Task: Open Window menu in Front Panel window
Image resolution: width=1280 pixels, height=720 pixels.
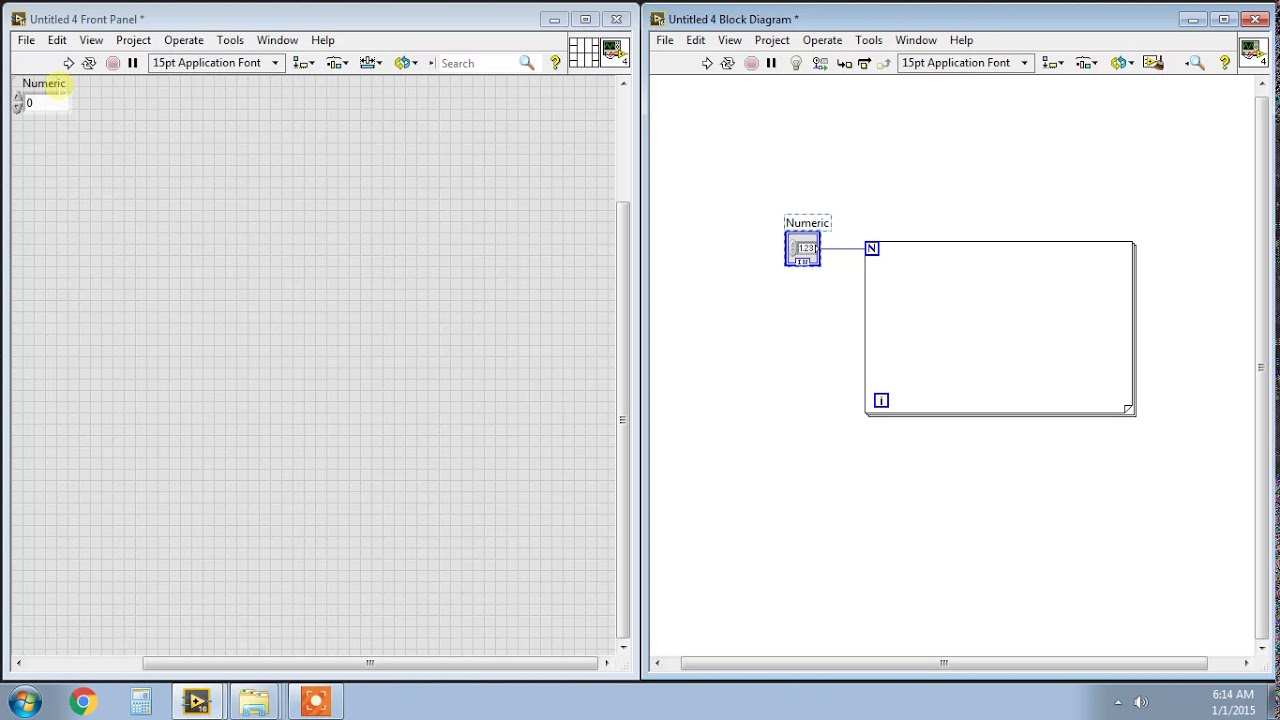Action: tap(277, 40)
